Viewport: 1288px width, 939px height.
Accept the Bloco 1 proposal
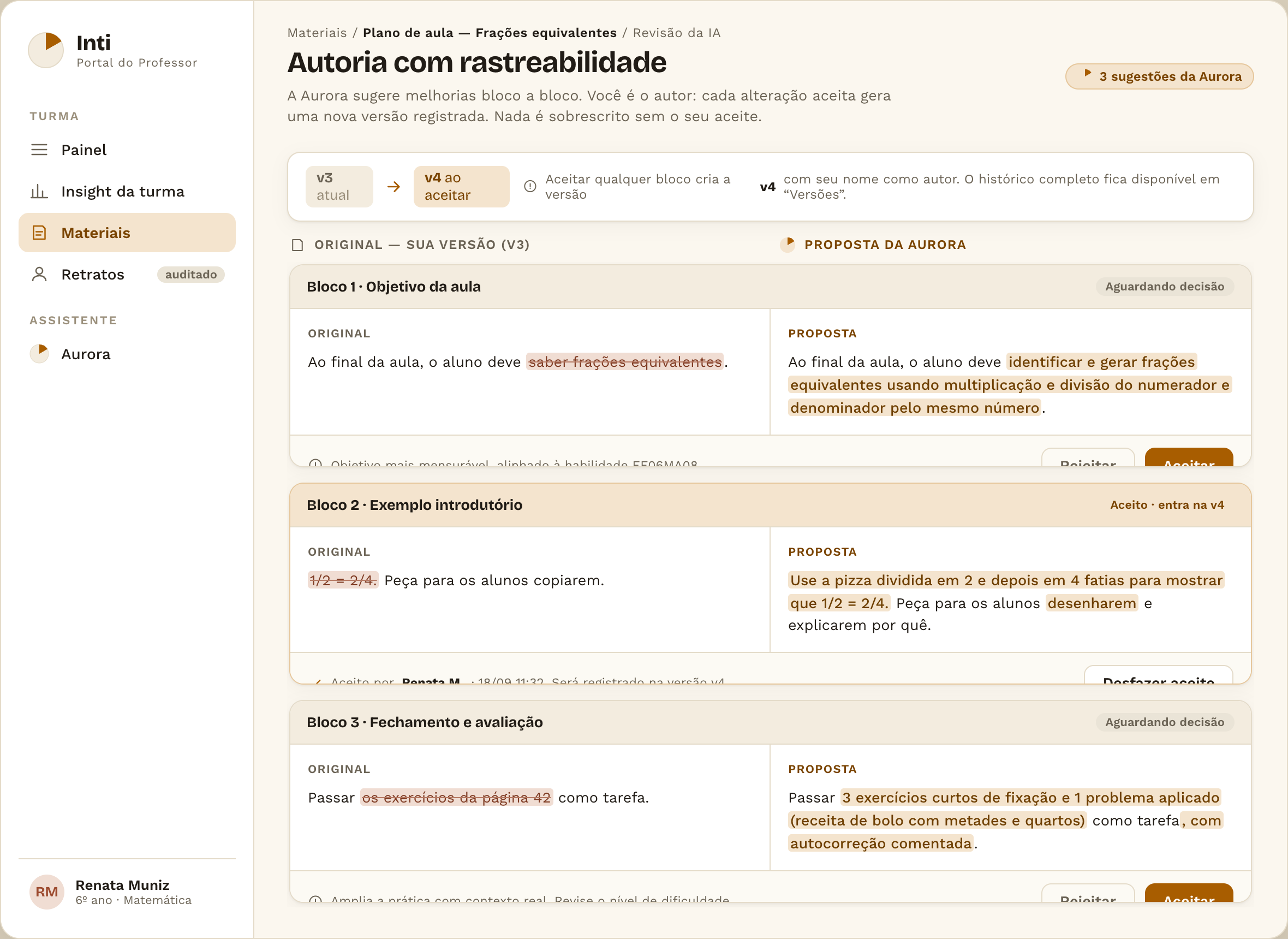tap(1189, 457)
